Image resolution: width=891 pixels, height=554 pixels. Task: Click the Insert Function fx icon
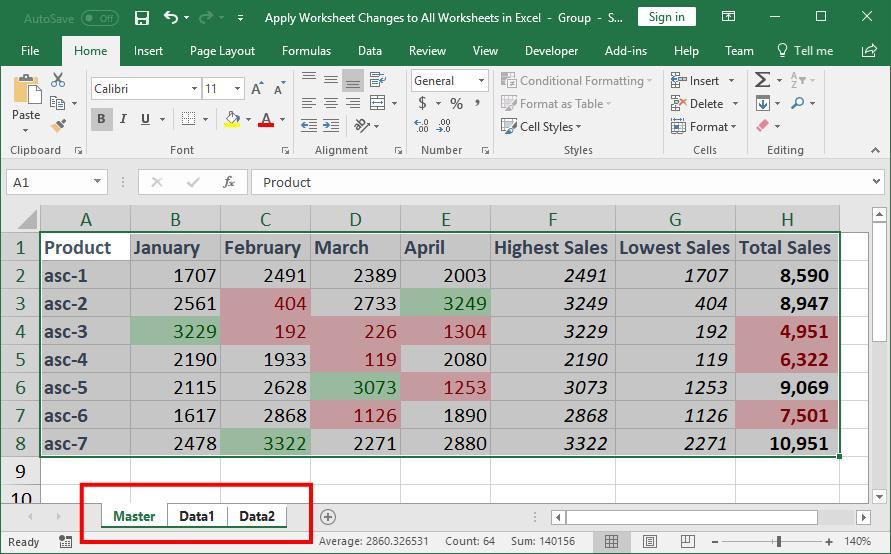(229, 182)
